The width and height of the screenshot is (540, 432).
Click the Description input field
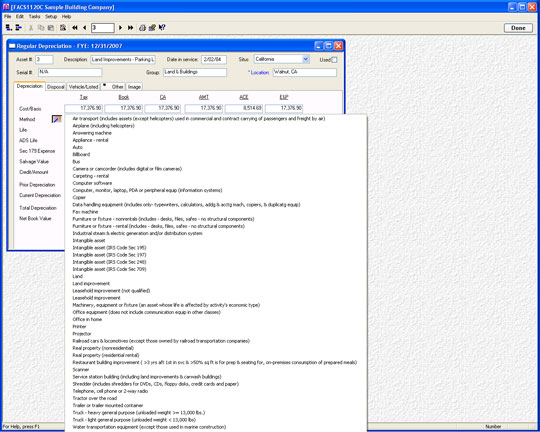[123, 60]
